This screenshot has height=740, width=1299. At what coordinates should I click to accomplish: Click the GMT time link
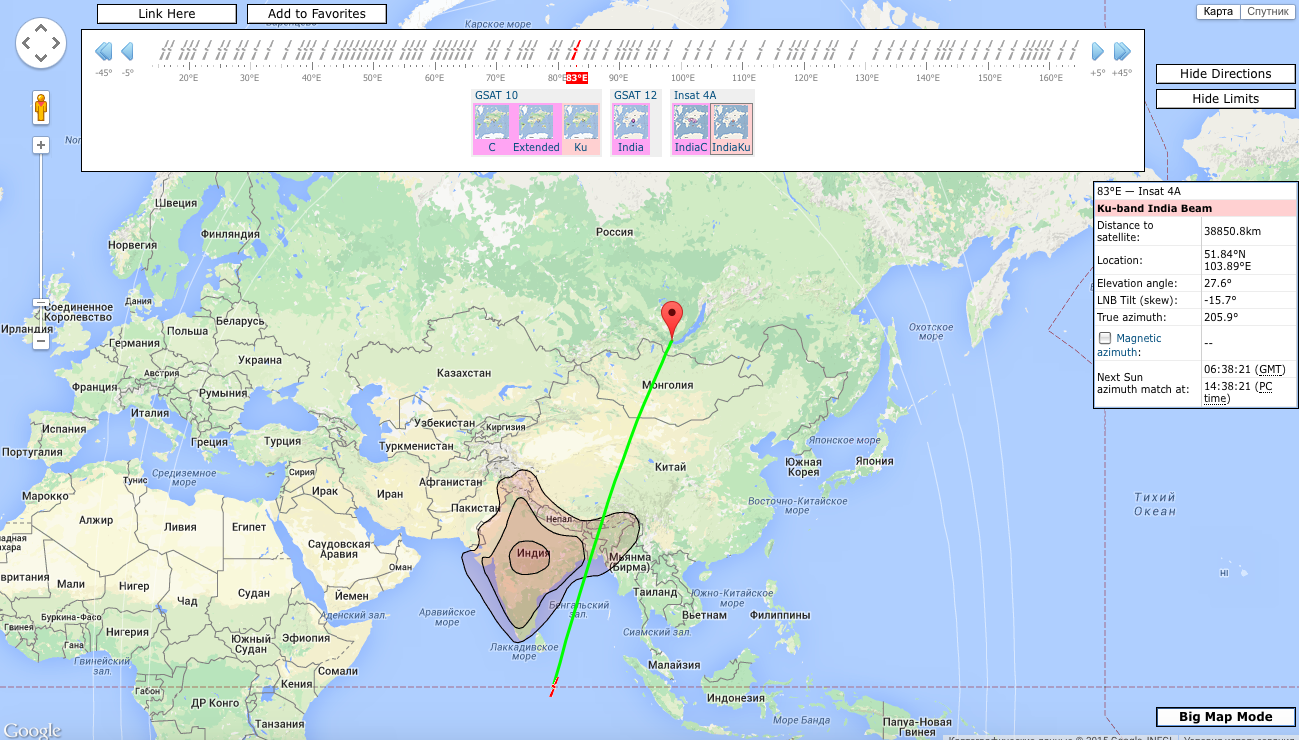point(1270,369)
